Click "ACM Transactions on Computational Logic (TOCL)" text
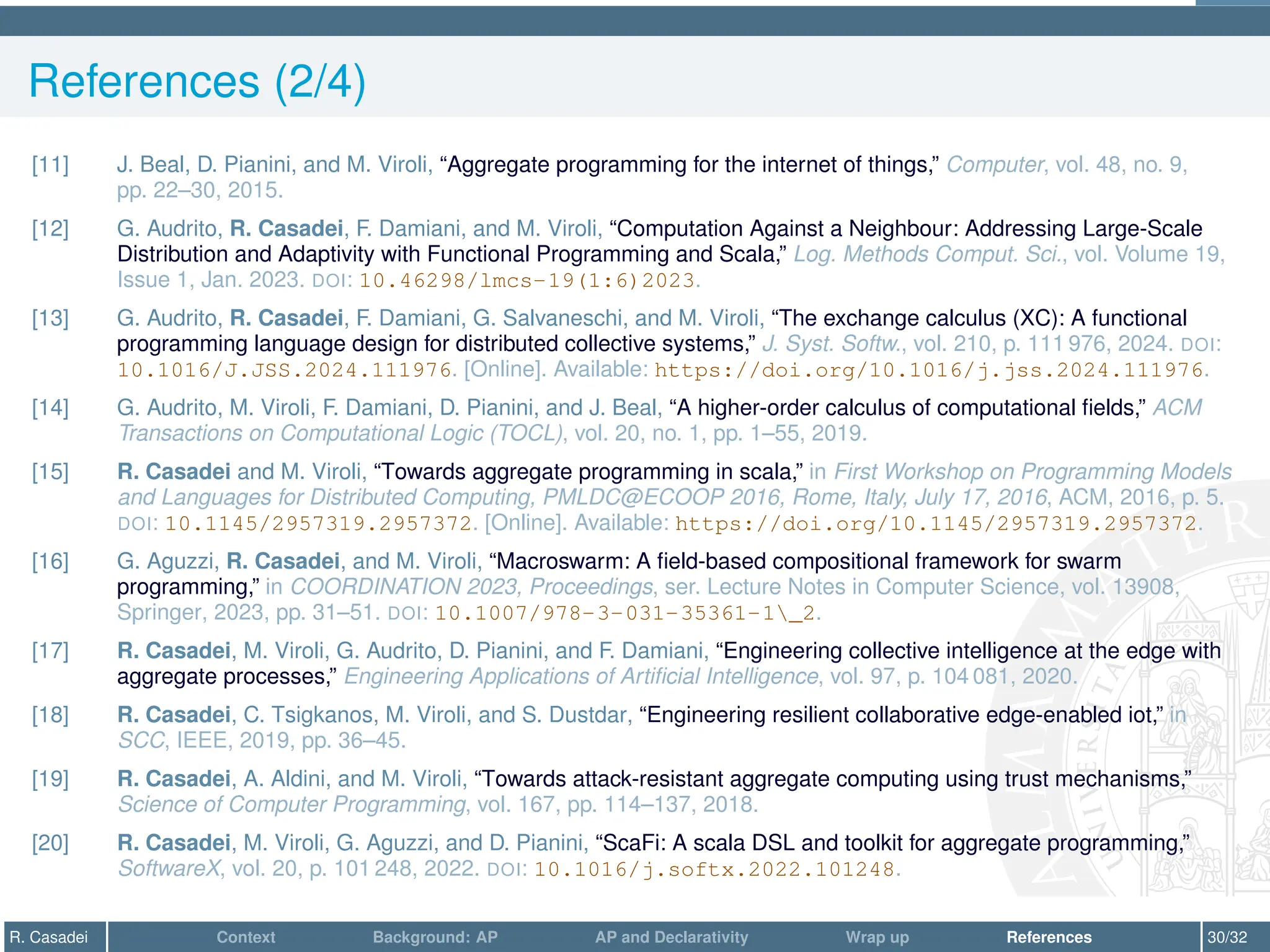Viewport: 1270px width, 952px height. (x=660, y=420)
